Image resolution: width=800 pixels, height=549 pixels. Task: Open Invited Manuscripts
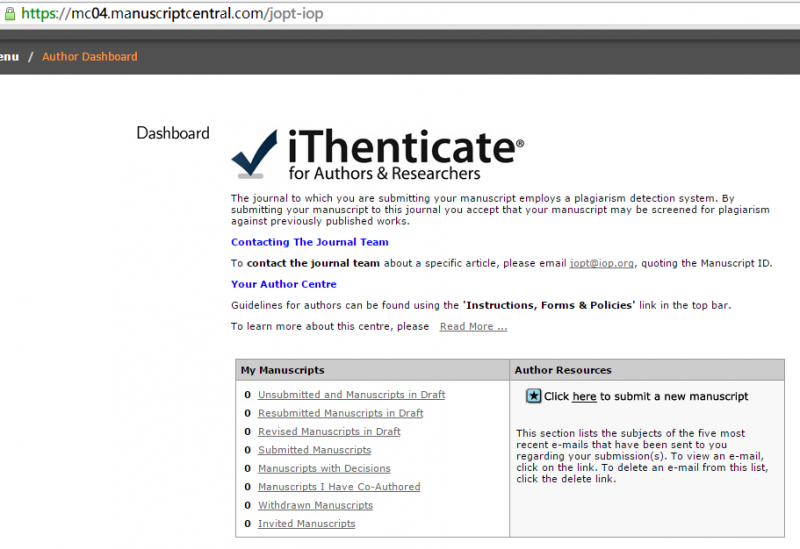(x=307, y=523)
